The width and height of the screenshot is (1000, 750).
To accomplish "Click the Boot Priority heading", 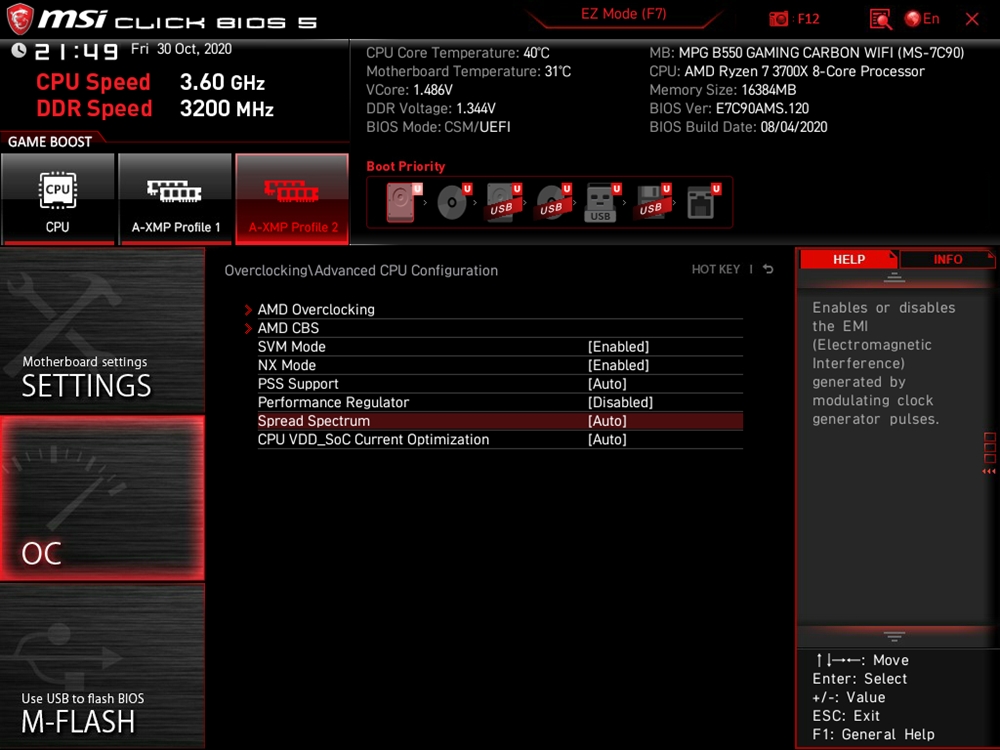I will (x=406, y=166).
